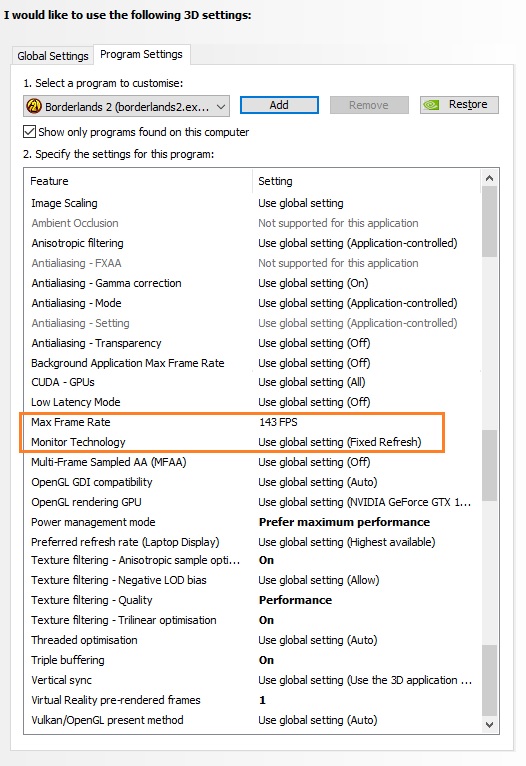Open the Antialiasing - Mode setting value
526x766 pixels.
(358, 303)
